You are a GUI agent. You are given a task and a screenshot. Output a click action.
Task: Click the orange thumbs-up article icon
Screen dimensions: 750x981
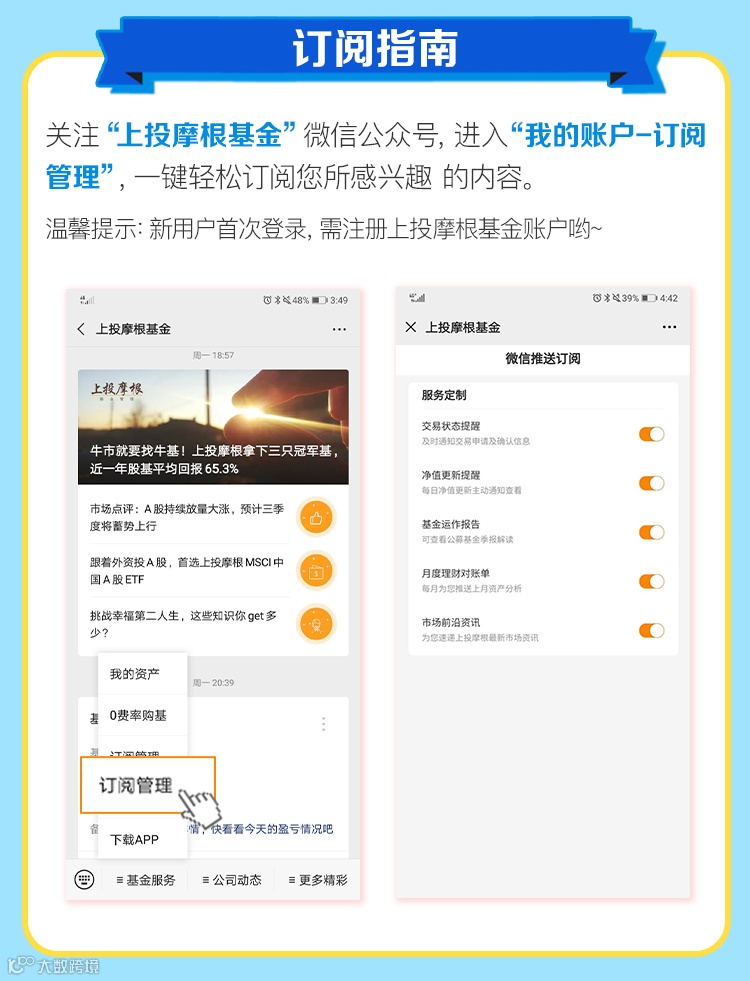pyautogui.click(x=316, y=517)
